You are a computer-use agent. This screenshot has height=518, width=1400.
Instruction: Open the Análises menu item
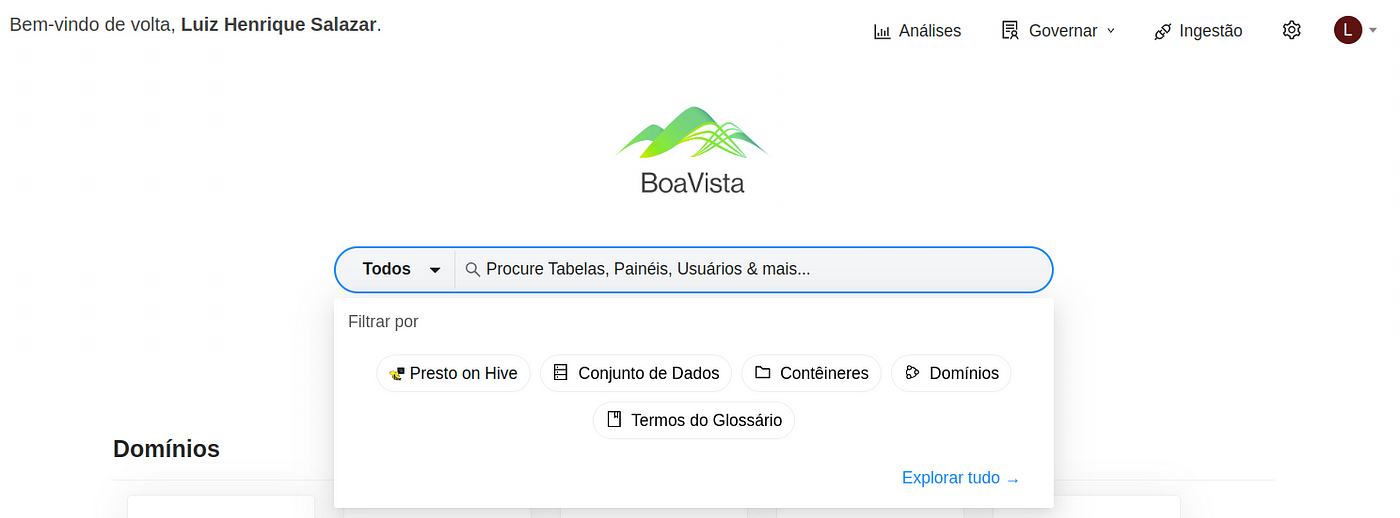(929, 31)
